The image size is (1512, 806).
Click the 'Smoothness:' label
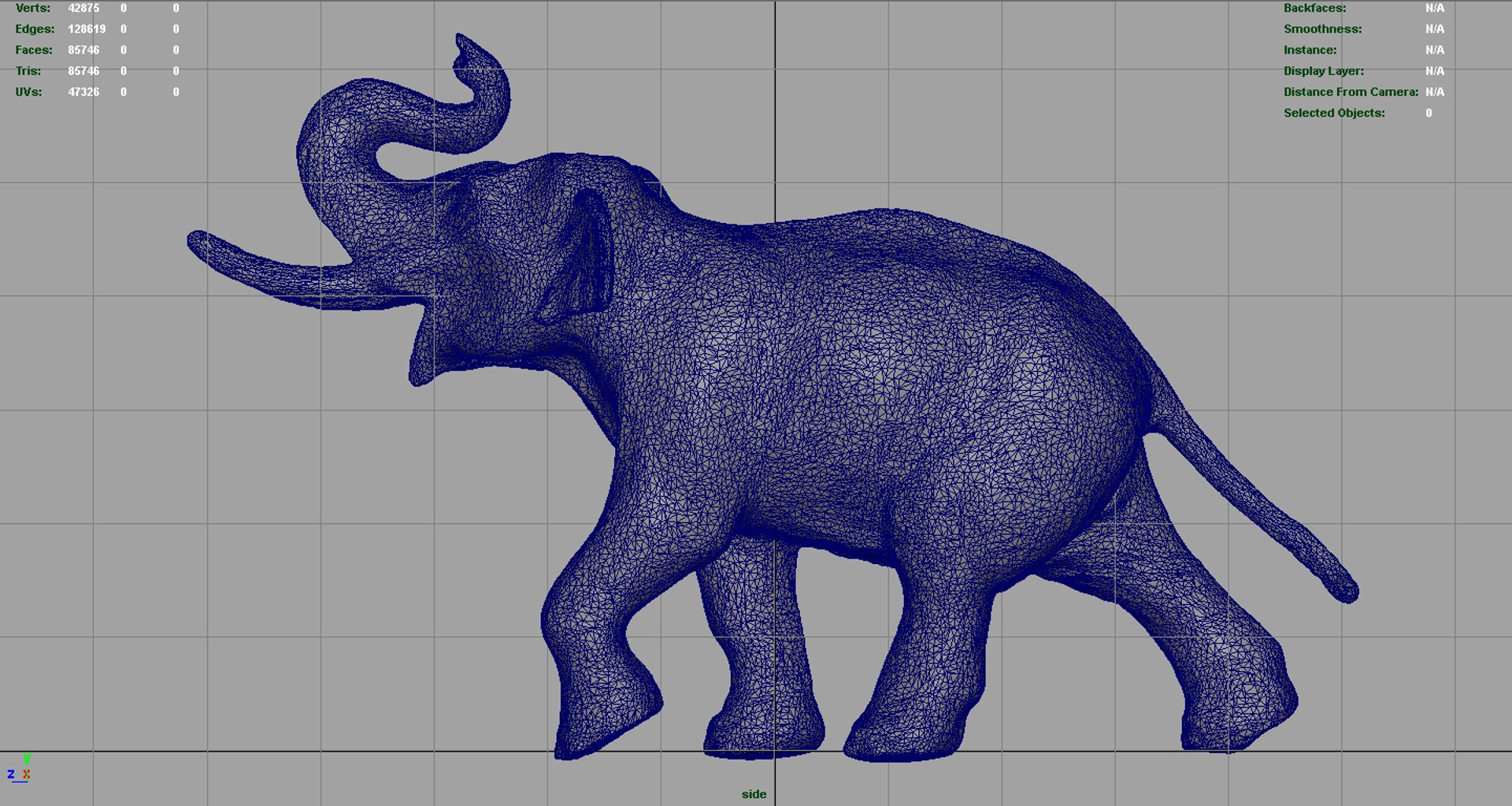pyautogui.click(x=1322, y=29)
